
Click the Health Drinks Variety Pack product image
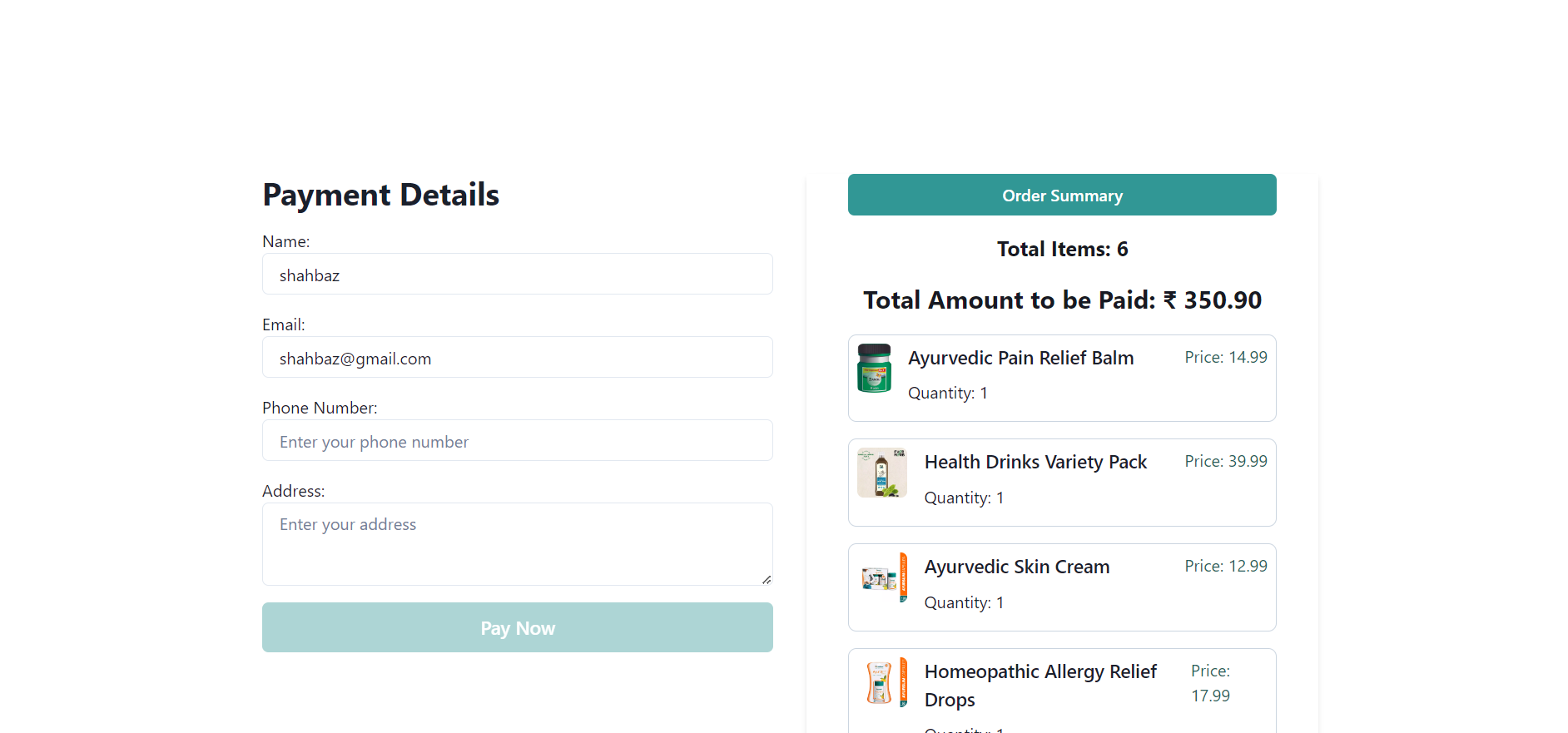pos(882,473)
